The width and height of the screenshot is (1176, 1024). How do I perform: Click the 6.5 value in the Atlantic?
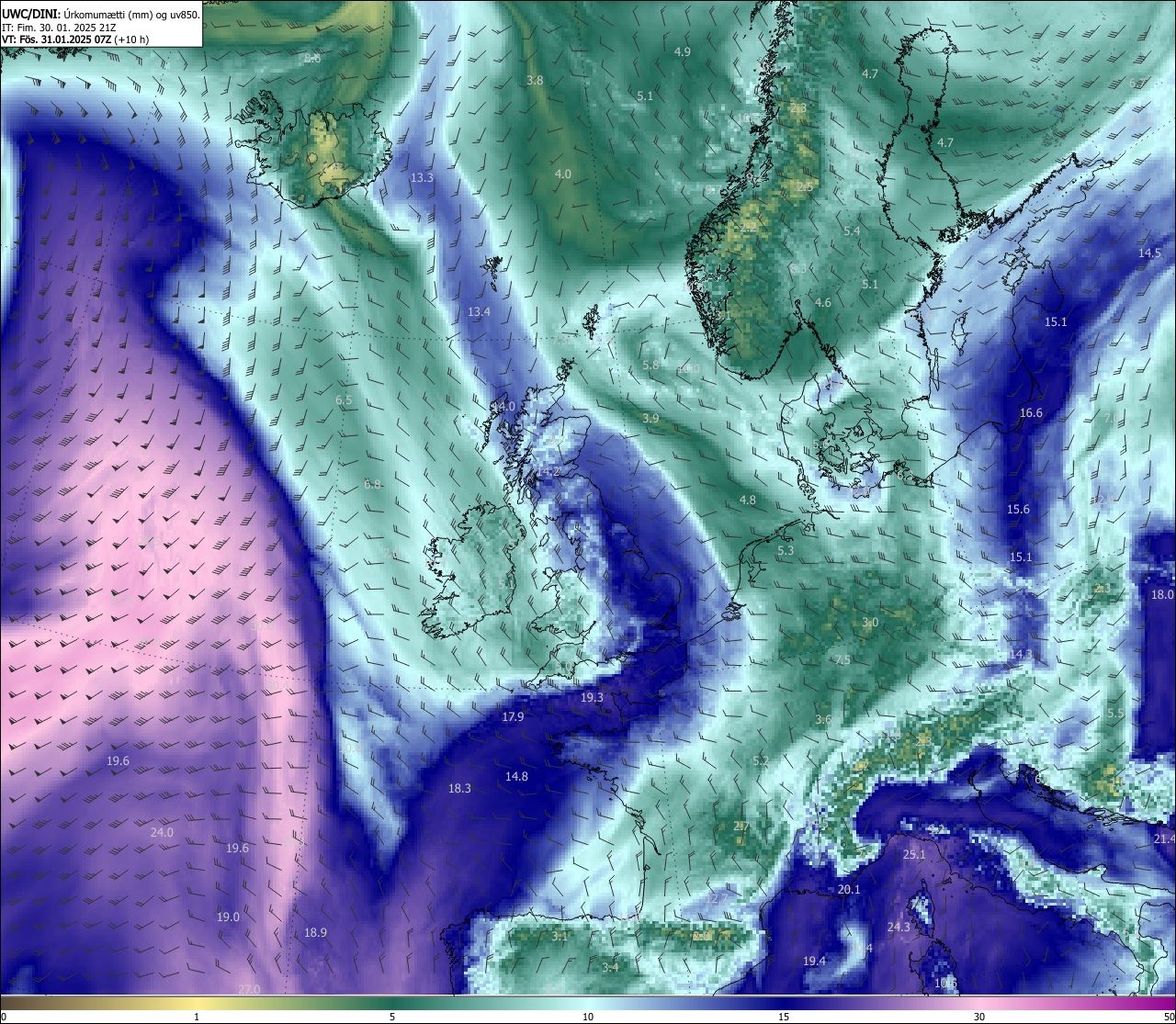[344, 400]
